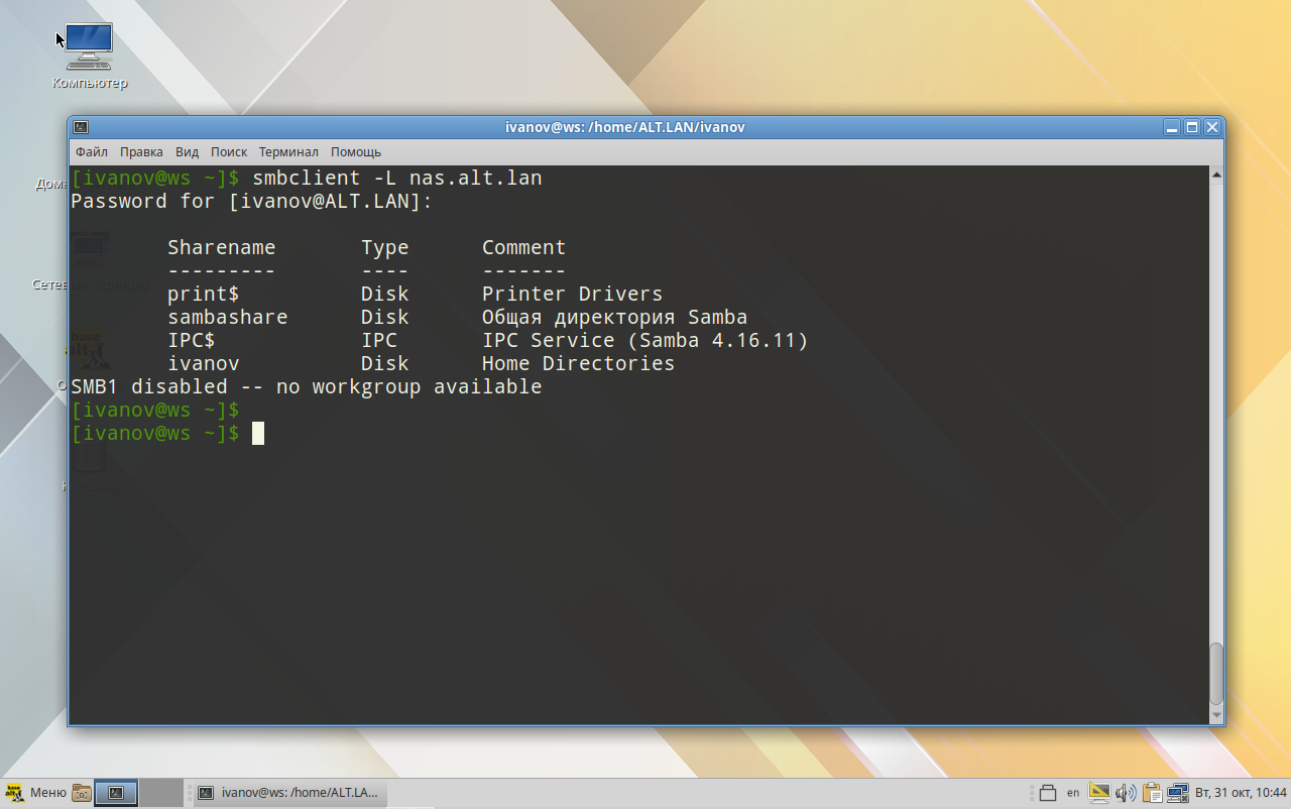1291x809 pixels.
Task: Click the terminal scrollbar down arrow
Action: click(x=1216, y=715)
